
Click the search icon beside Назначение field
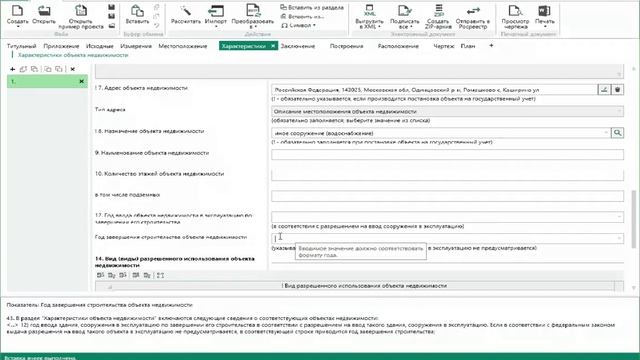click(x=618, y=133)
